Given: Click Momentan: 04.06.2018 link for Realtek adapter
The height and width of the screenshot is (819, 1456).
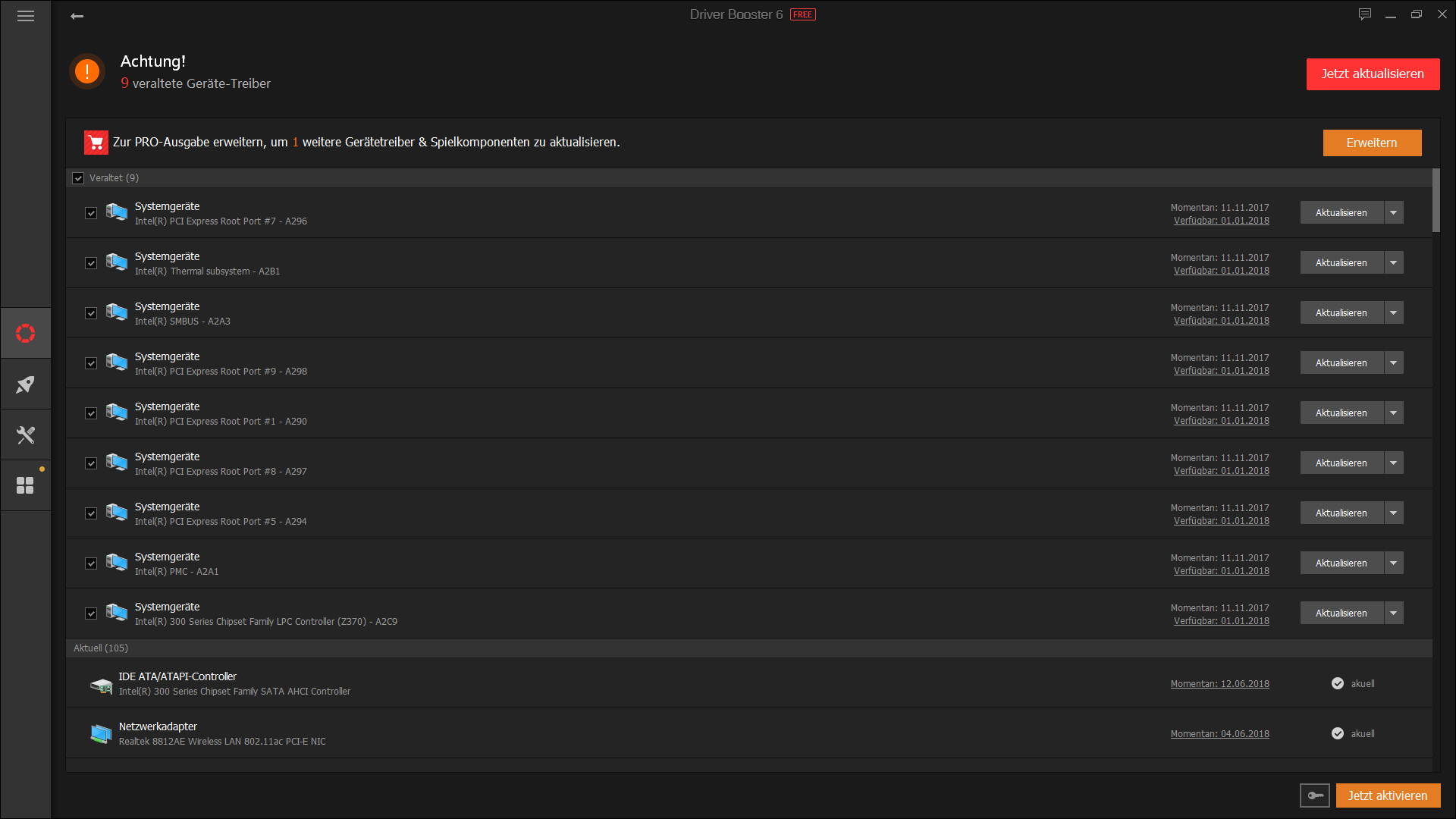Looking at the screenshot, I should [1219, 733].
